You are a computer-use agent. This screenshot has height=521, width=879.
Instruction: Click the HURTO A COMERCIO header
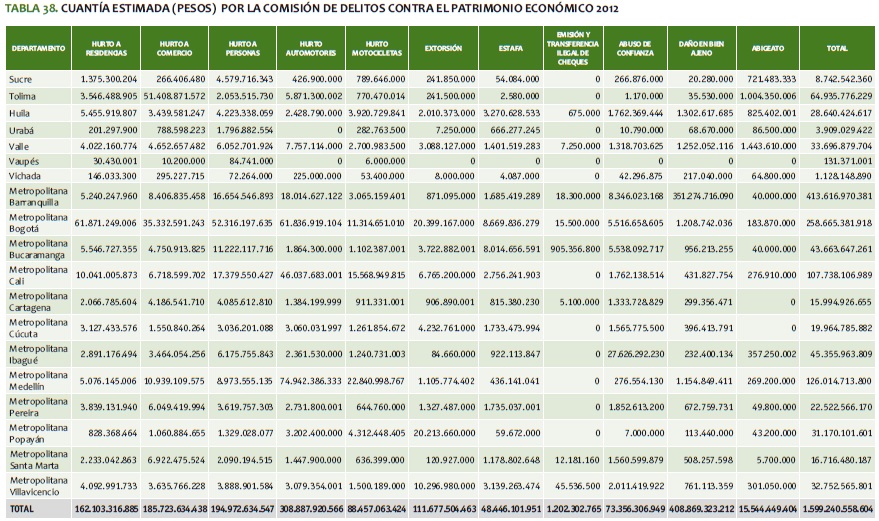pos(174,48)
